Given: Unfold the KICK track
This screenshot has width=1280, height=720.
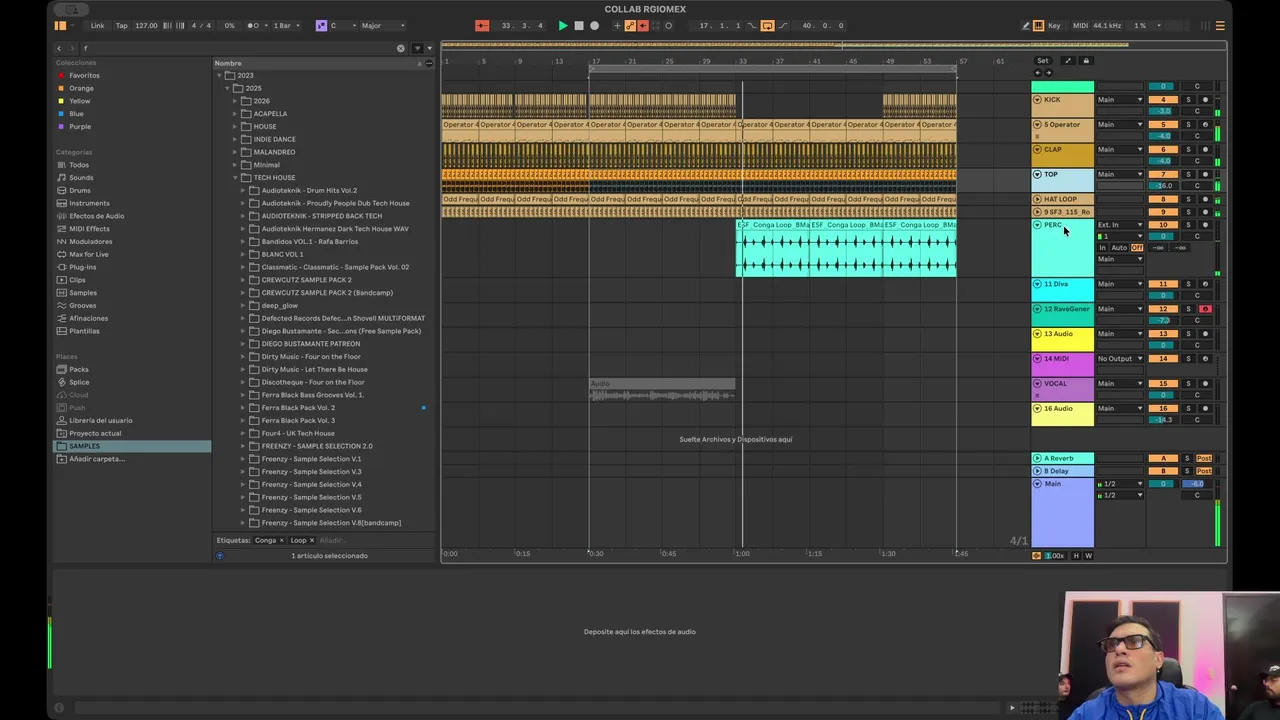Looking at the screenshot, I should click(1037, 100).
